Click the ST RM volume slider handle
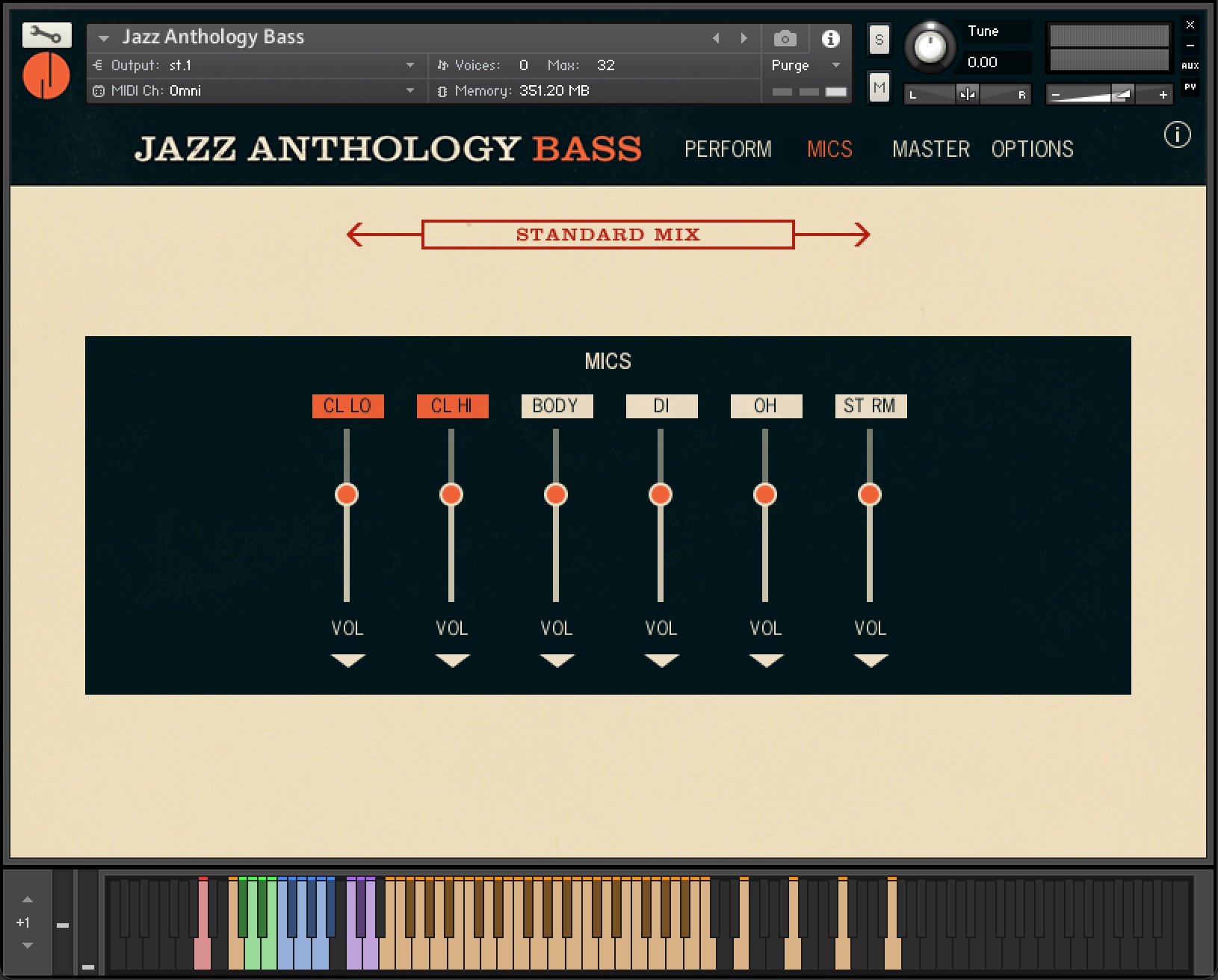The height and width of the screenshot is (980, 1218). (x=870, y=494)
